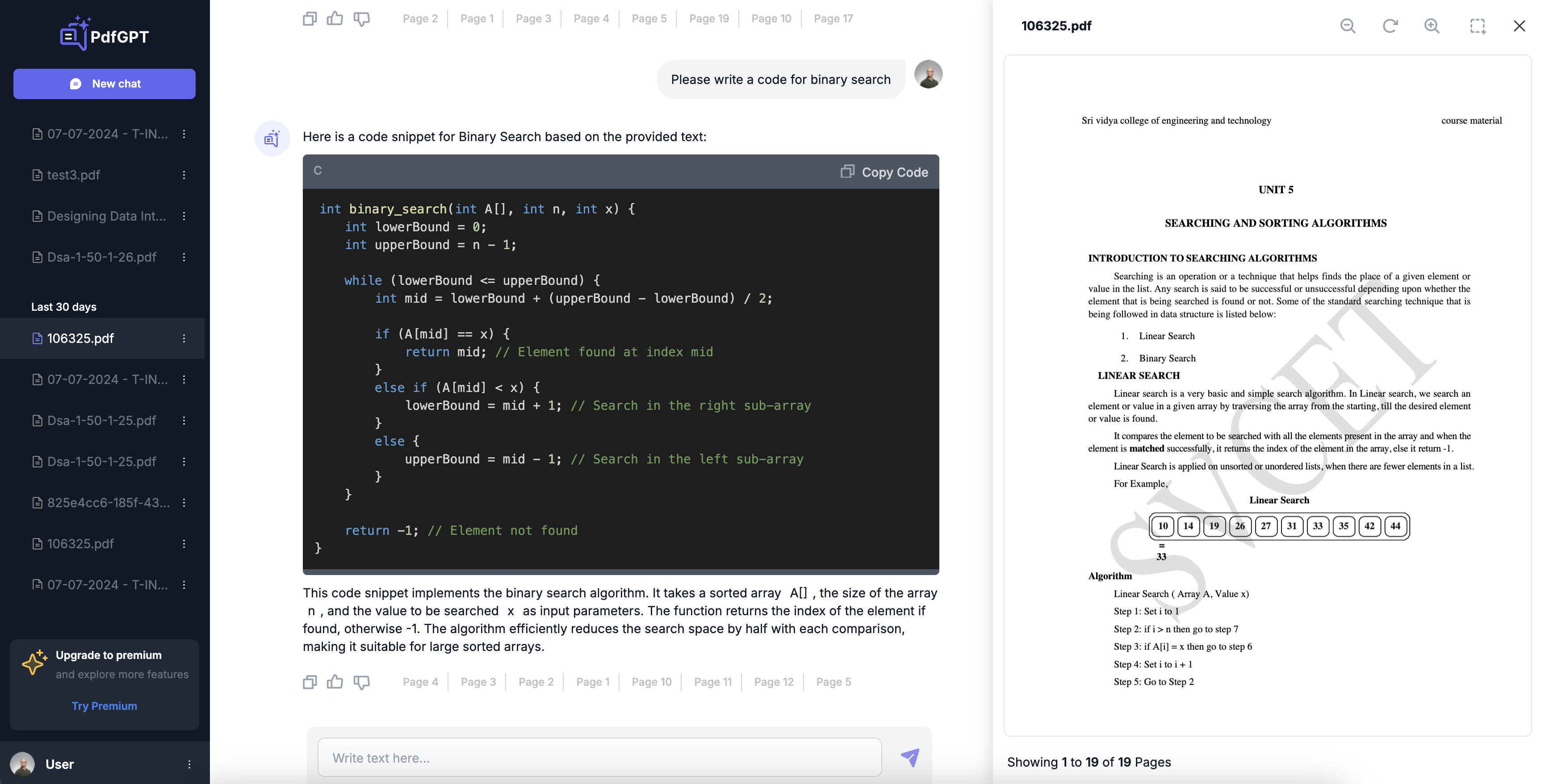Image resolution: width=1541 pixels, height=784 pixels.
Task: Open options menu for test3.pdf
Action: 184,175
